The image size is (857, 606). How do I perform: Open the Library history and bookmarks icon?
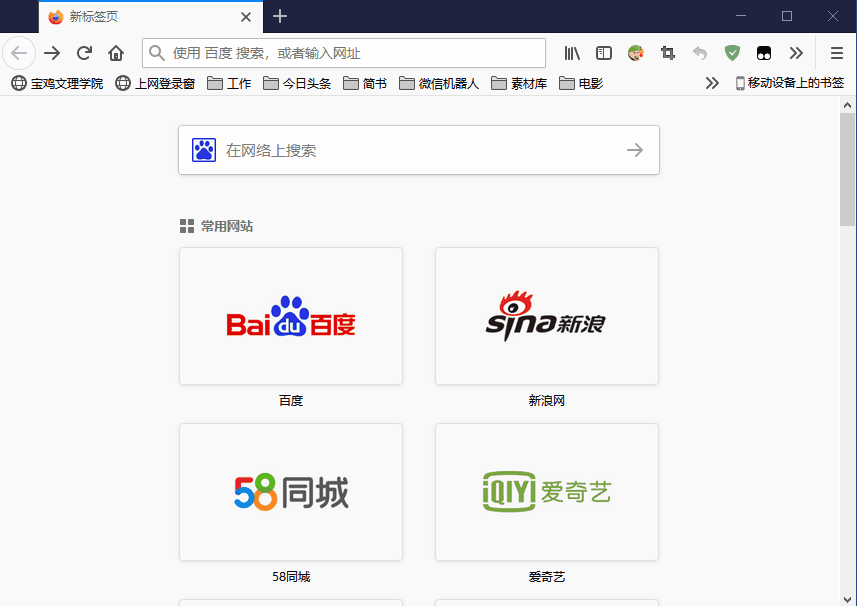coord(572,53)
